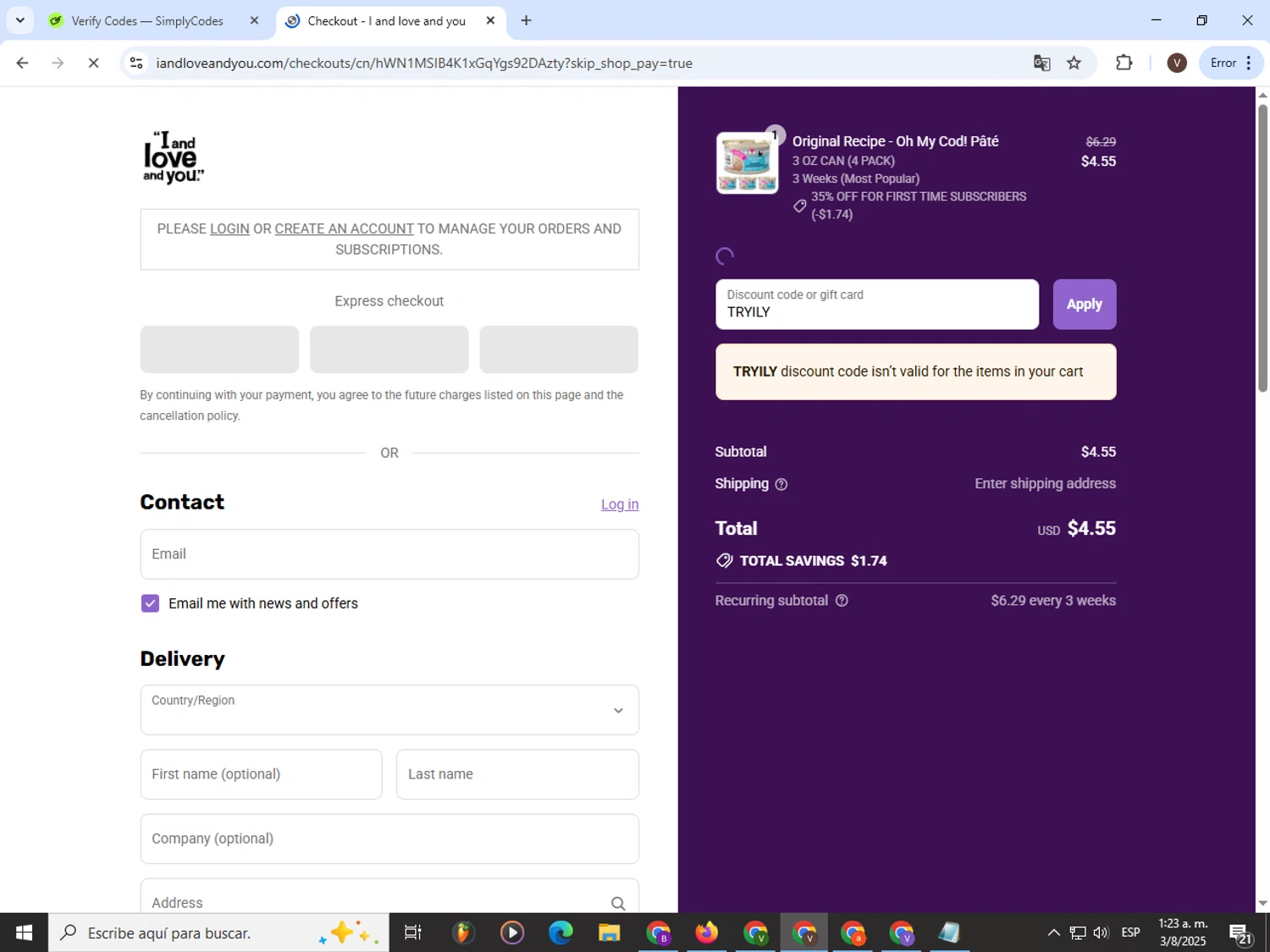The width and height of the screenshot is (1270, 952).
Task: Open Task View on the taskbar
Action: pyautogui.click(x=413, y=933)
